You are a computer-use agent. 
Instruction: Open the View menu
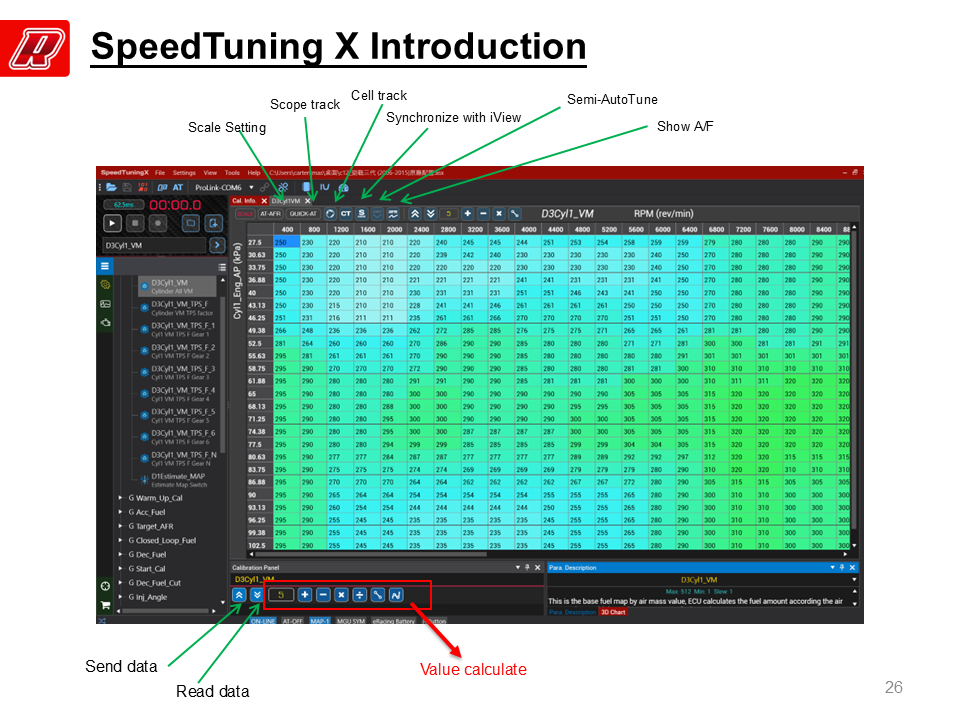[x=210, y=173]
